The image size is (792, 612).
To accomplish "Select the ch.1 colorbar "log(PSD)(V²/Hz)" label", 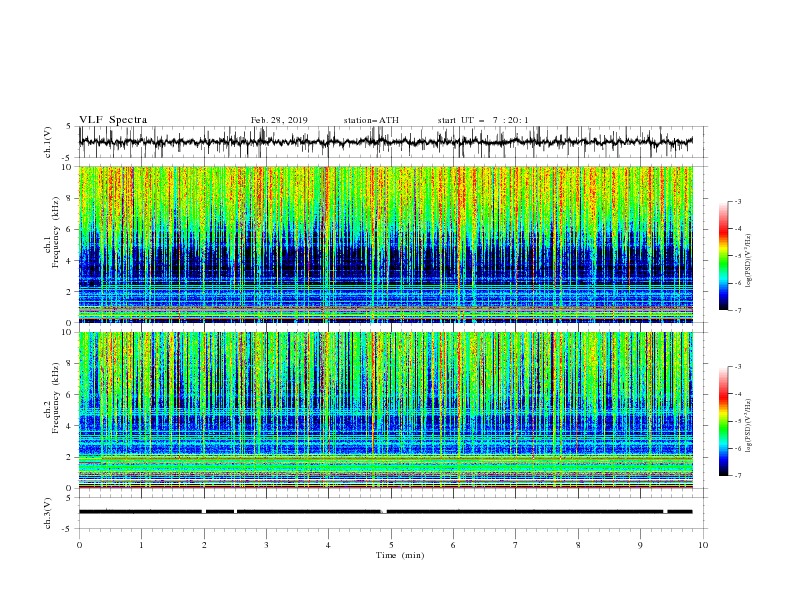I will coord(749,261).
